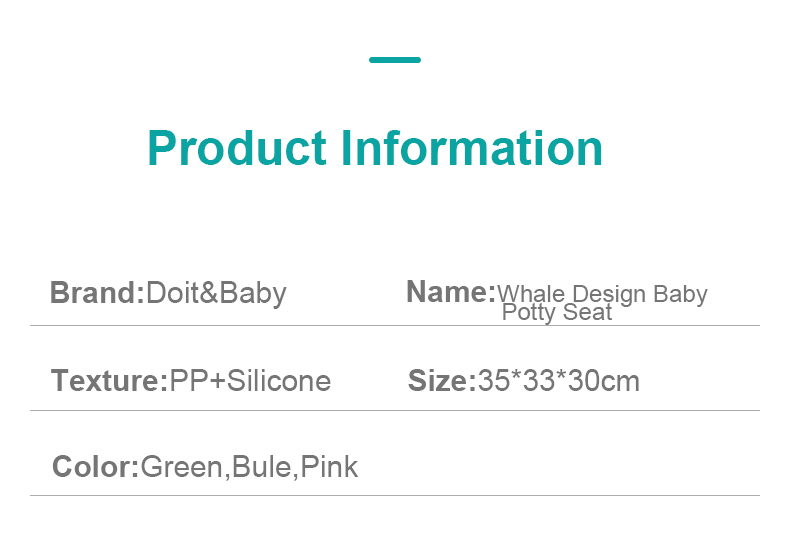Click the word Information in the heading
This screenshot has height=536, width=790.
[472, 148]
